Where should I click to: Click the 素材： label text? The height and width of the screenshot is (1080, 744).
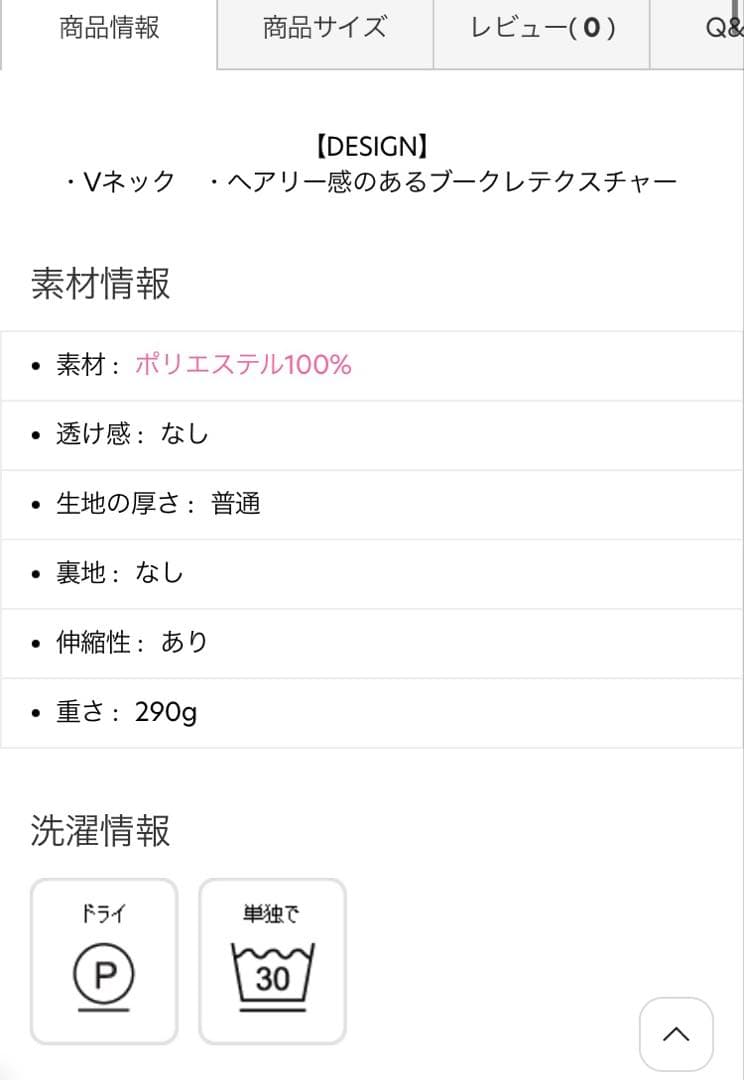pos(88,365)
